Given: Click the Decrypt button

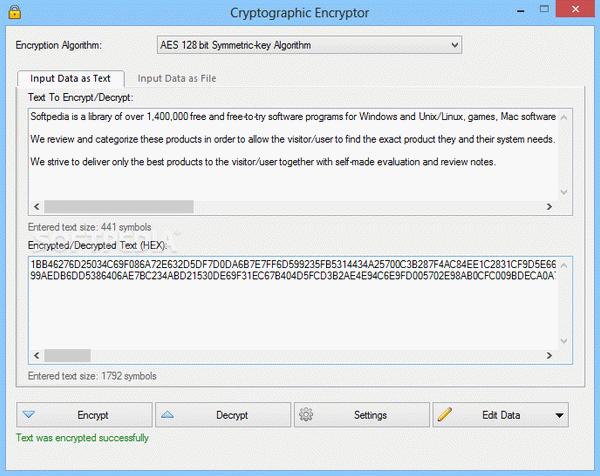Looking at the screenshot, I should 223,415.
